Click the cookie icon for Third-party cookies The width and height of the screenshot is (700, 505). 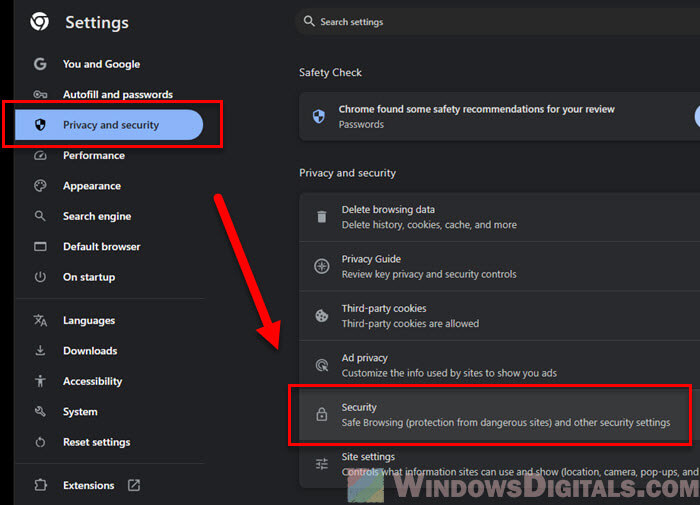pyautogui.click(x=321, y=316)
